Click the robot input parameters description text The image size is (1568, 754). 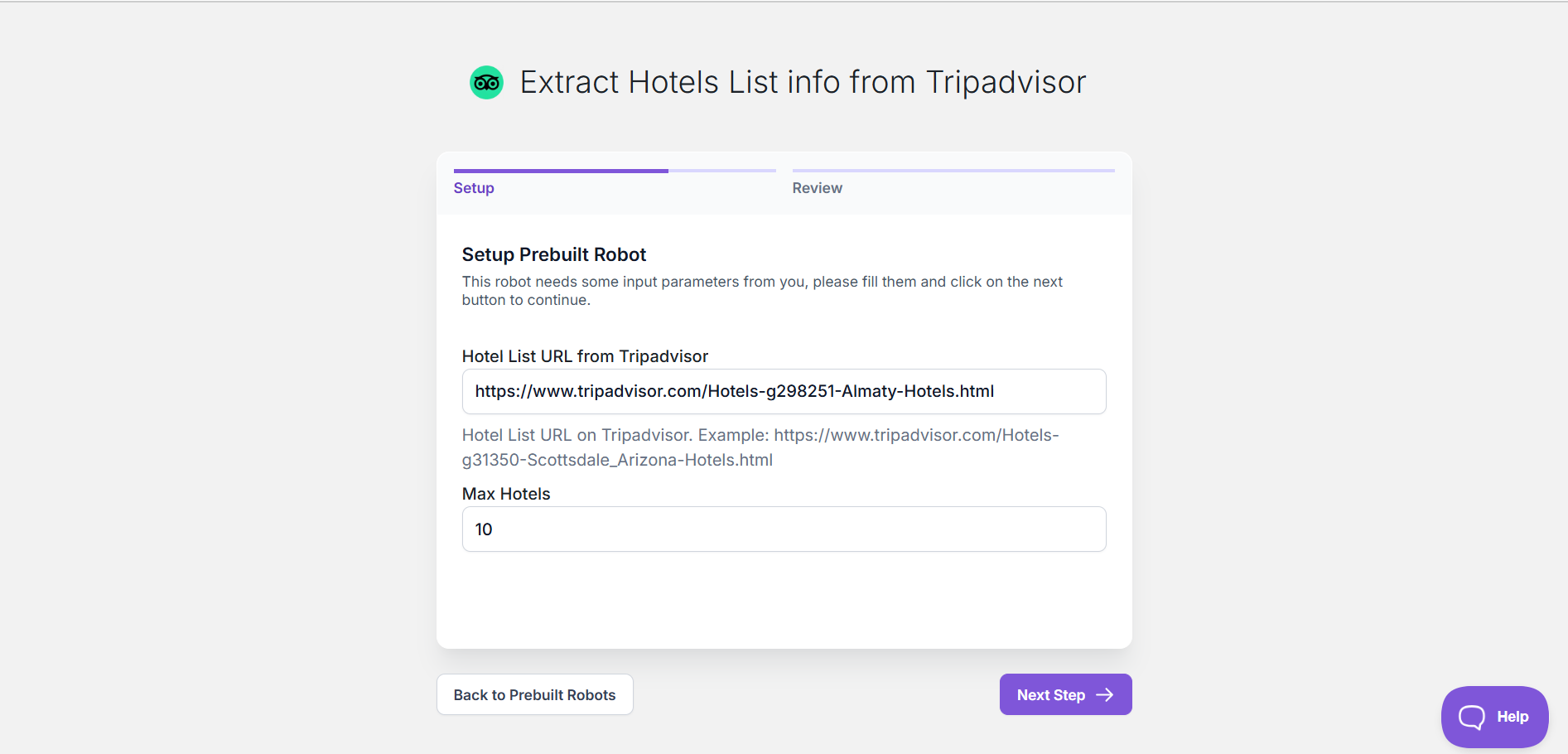click(761, 291)
